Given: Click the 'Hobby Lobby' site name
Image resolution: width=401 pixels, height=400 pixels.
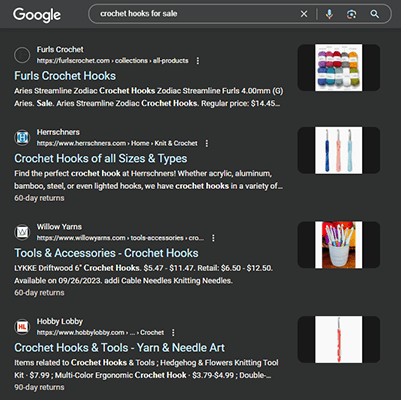Looking at the screenshot, I should [x=60, y=322].
